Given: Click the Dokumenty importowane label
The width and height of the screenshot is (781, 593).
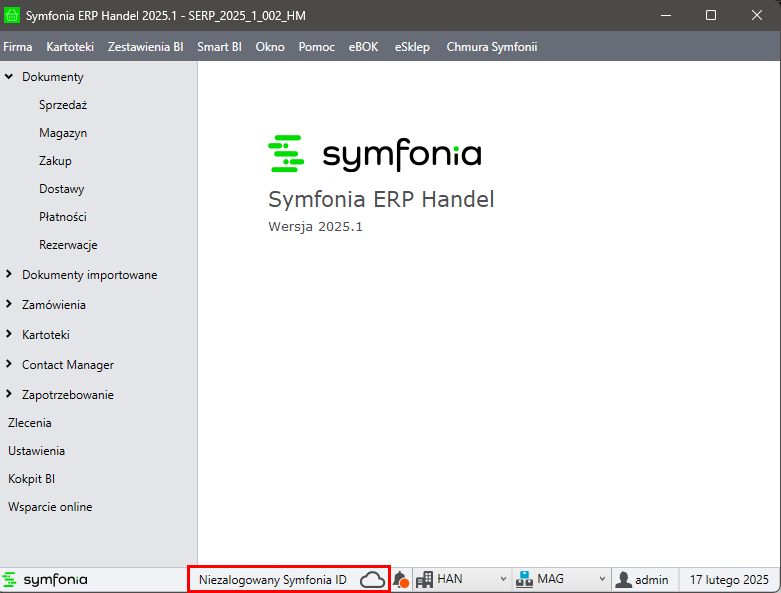Looking at the screenshot, I should point(90,275).
